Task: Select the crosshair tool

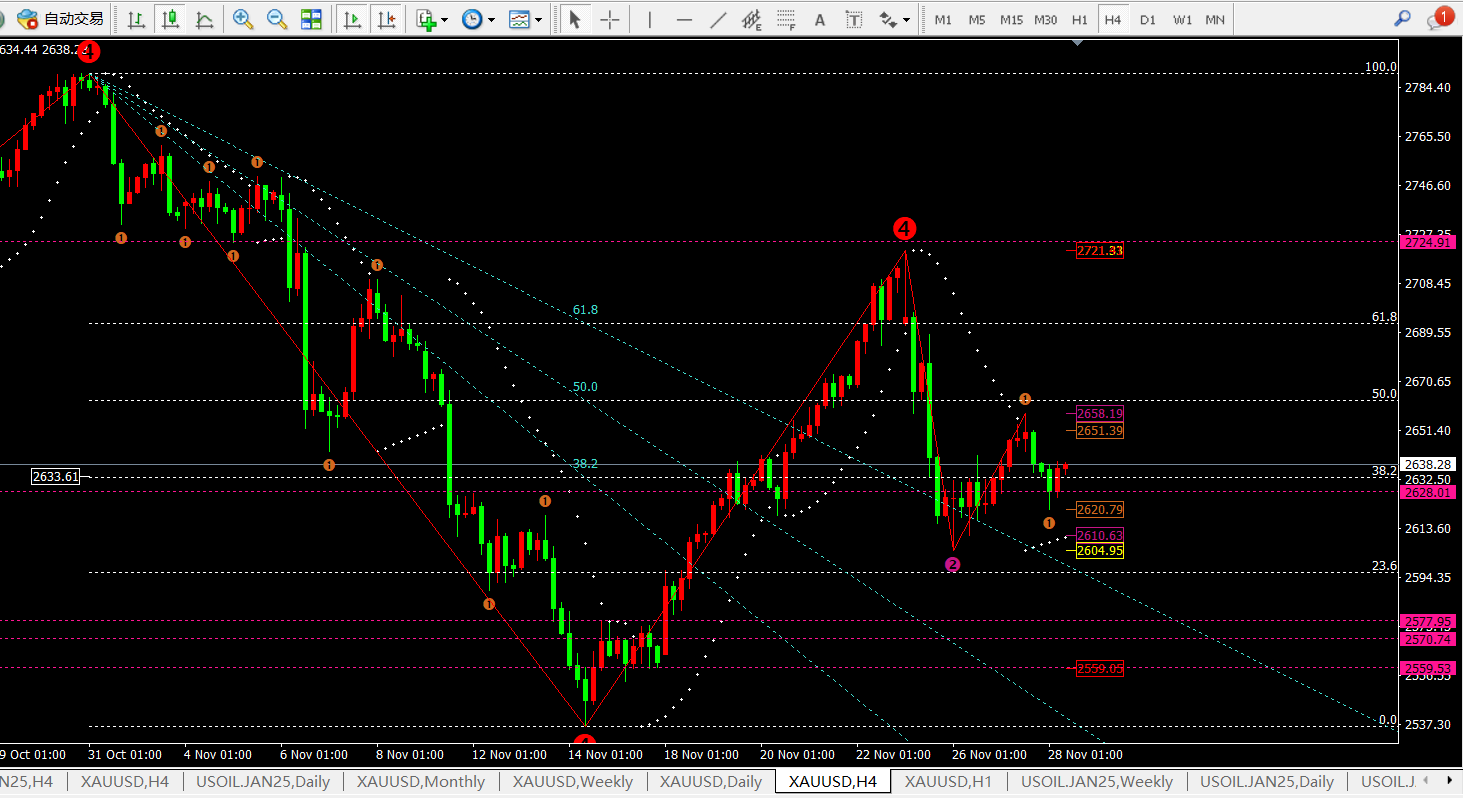Action: [x=609, y=19]
